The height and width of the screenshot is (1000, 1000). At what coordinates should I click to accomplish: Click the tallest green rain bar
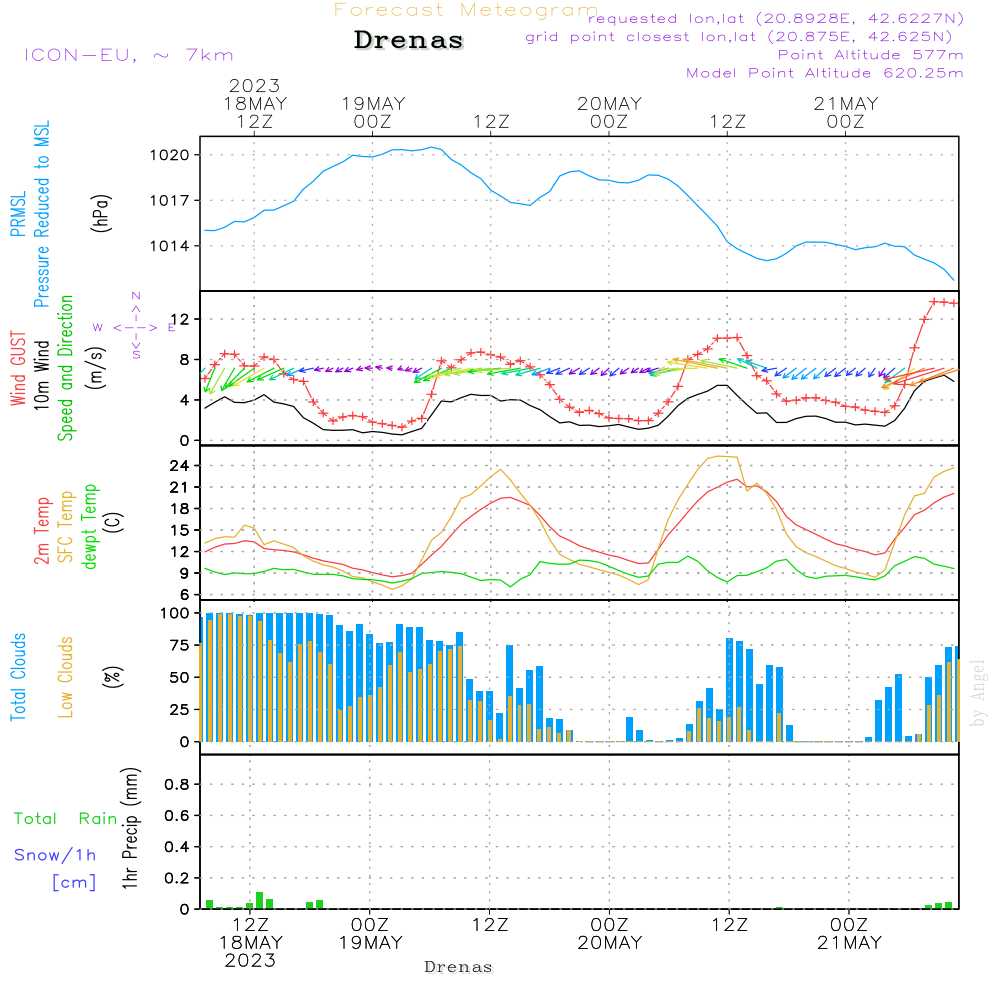(260, 900)
